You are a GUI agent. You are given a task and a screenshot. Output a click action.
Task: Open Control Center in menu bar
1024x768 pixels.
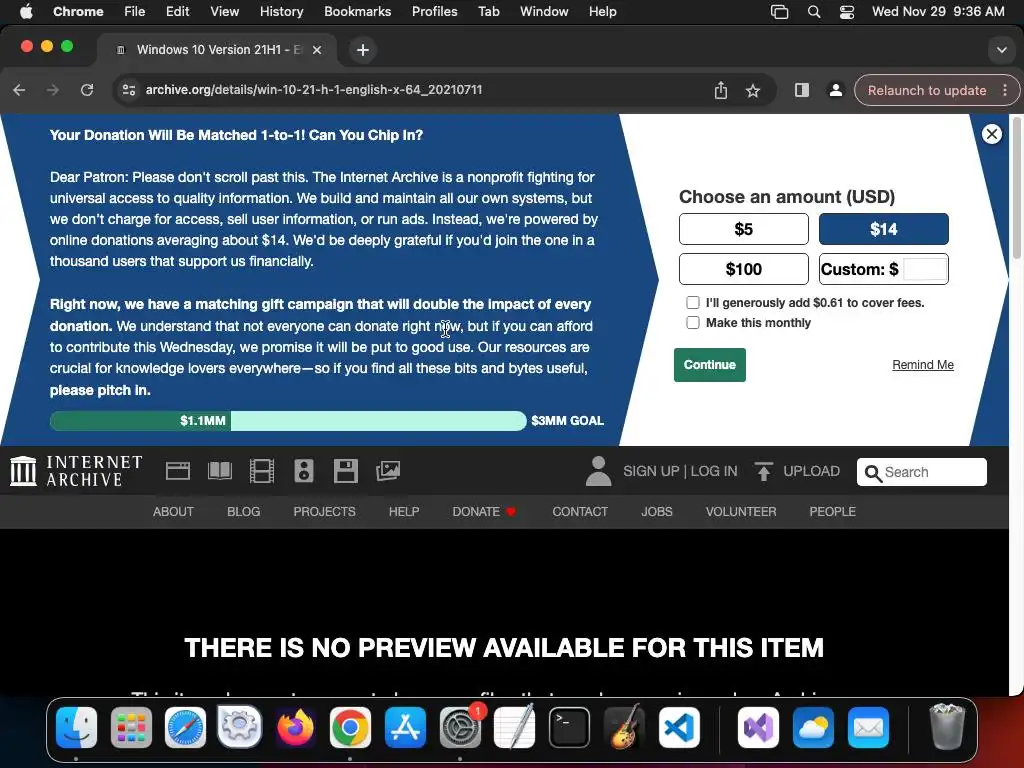847,12
